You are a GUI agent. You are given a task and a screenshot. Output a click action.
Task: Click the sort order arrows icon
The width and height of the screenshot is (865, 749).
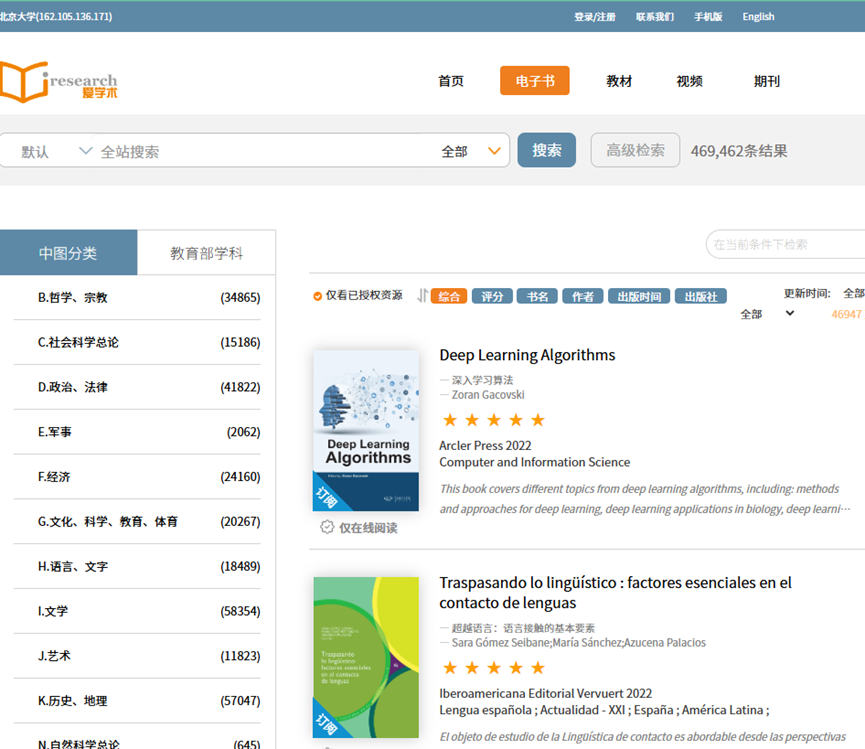(x=422, y=296)
